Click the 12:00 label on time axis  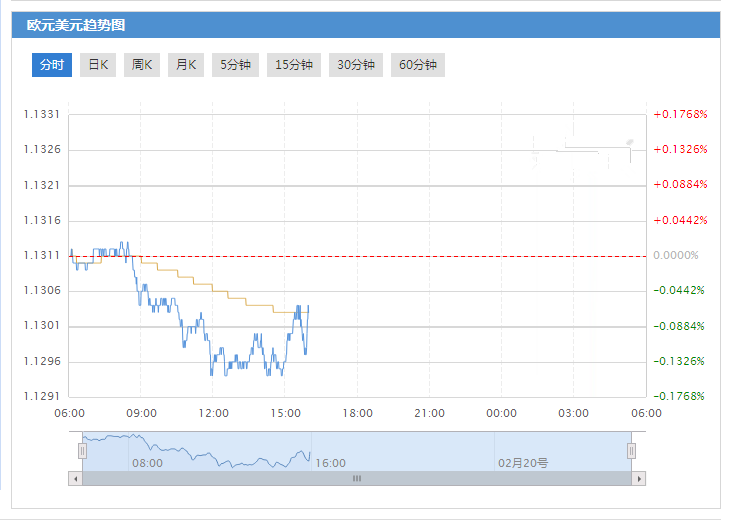(214, 413)
